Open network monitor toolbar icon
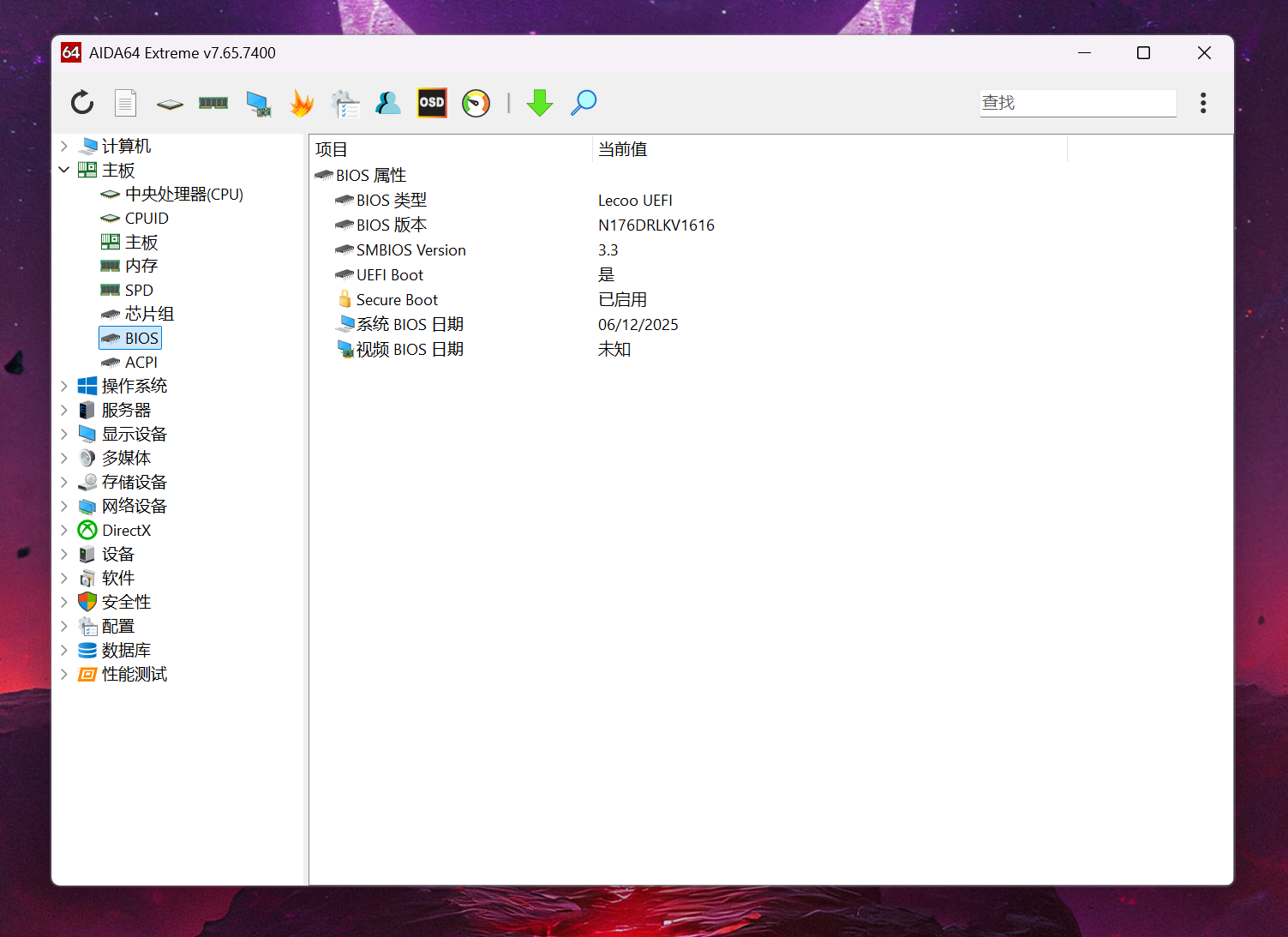 click(x=258, y=104)
